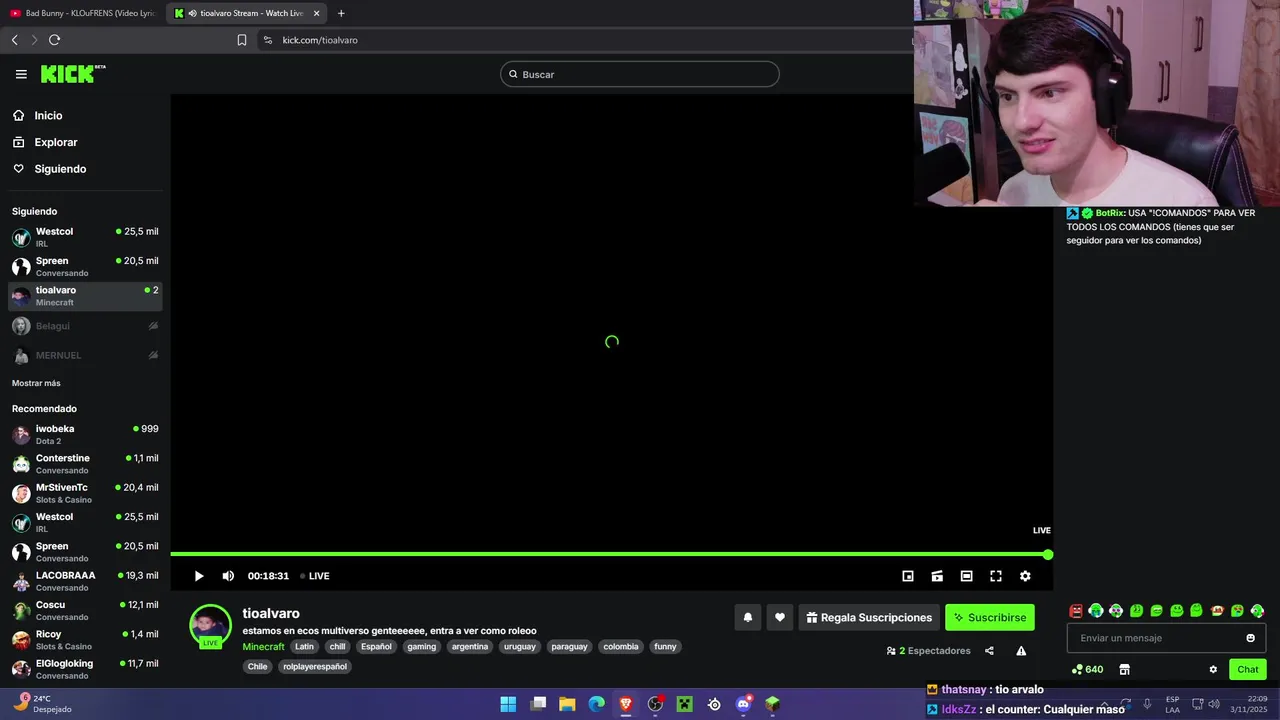1280x720 pixels.
Task: Open the Westcol channel under Siguiendo
Action: click(85, 237)
